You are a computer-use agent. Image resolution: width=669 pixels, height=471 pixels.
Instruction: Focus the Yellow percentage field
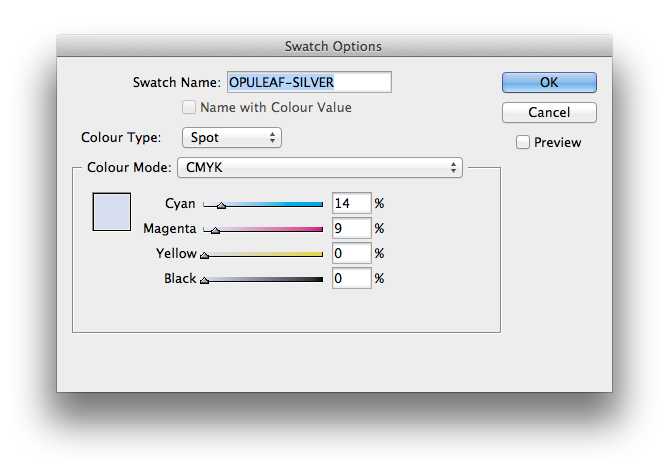pos(351,253)
